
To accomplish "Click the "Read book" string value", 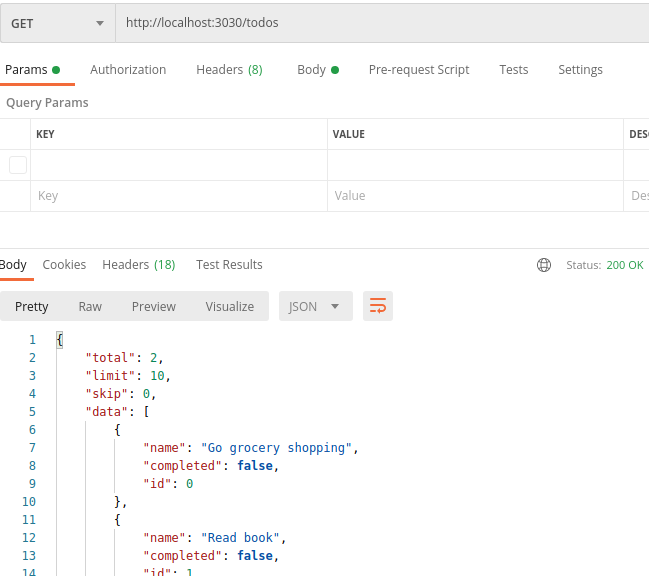I will tap(240, 538).
